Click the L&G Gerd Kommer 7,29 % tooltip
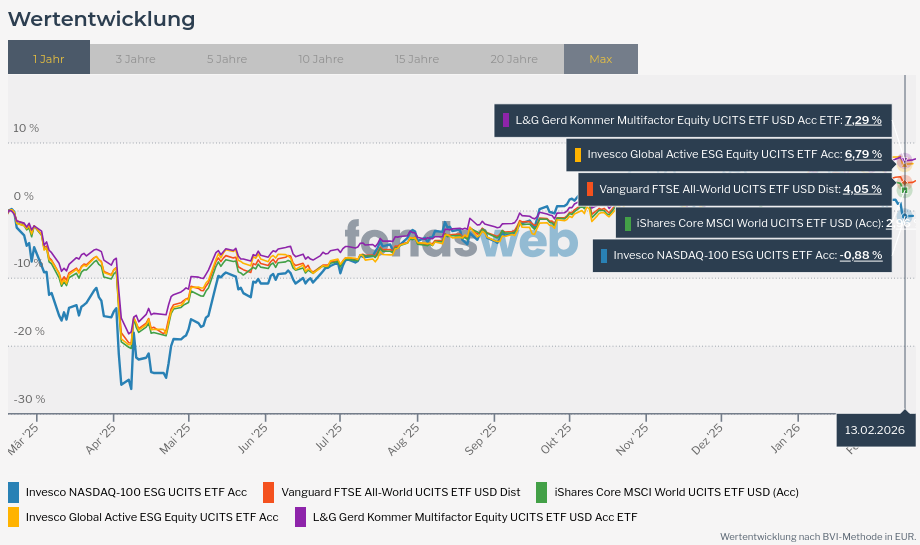This screenshot has height=545, width=920. 693,120
